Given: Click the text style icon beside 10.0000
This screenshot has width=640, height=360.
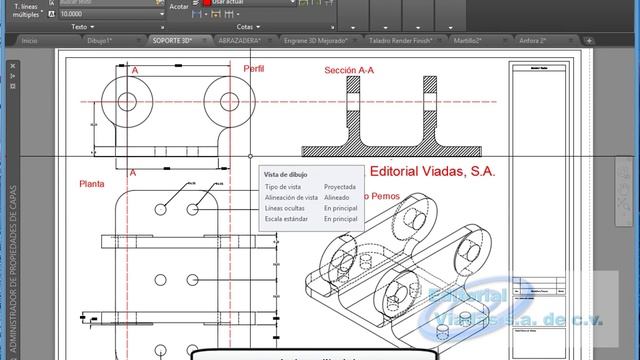Looking at the screenshot, I should pos(51,14).
